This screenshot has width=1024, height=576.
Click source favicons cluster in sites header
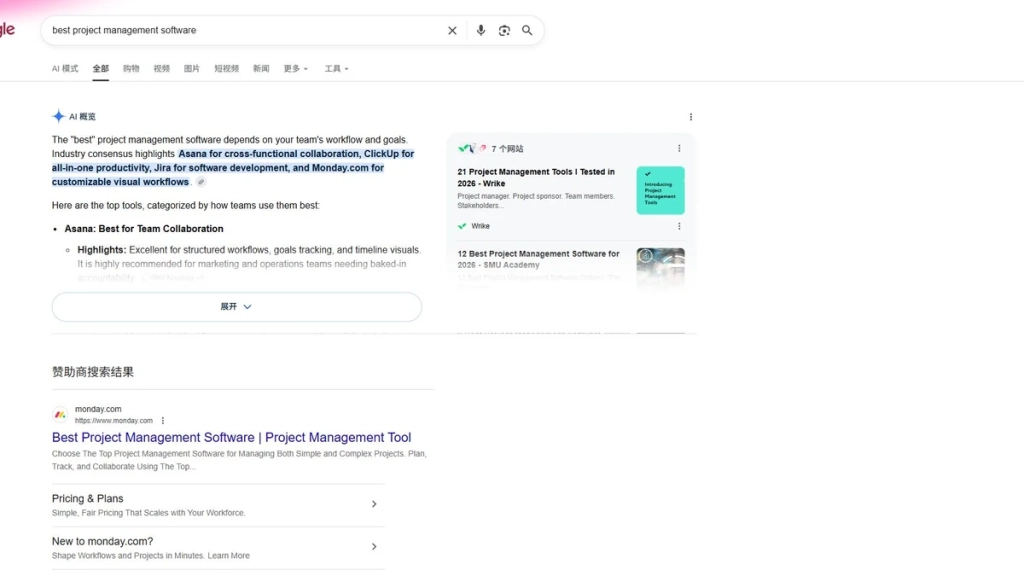tap(472, 148)
